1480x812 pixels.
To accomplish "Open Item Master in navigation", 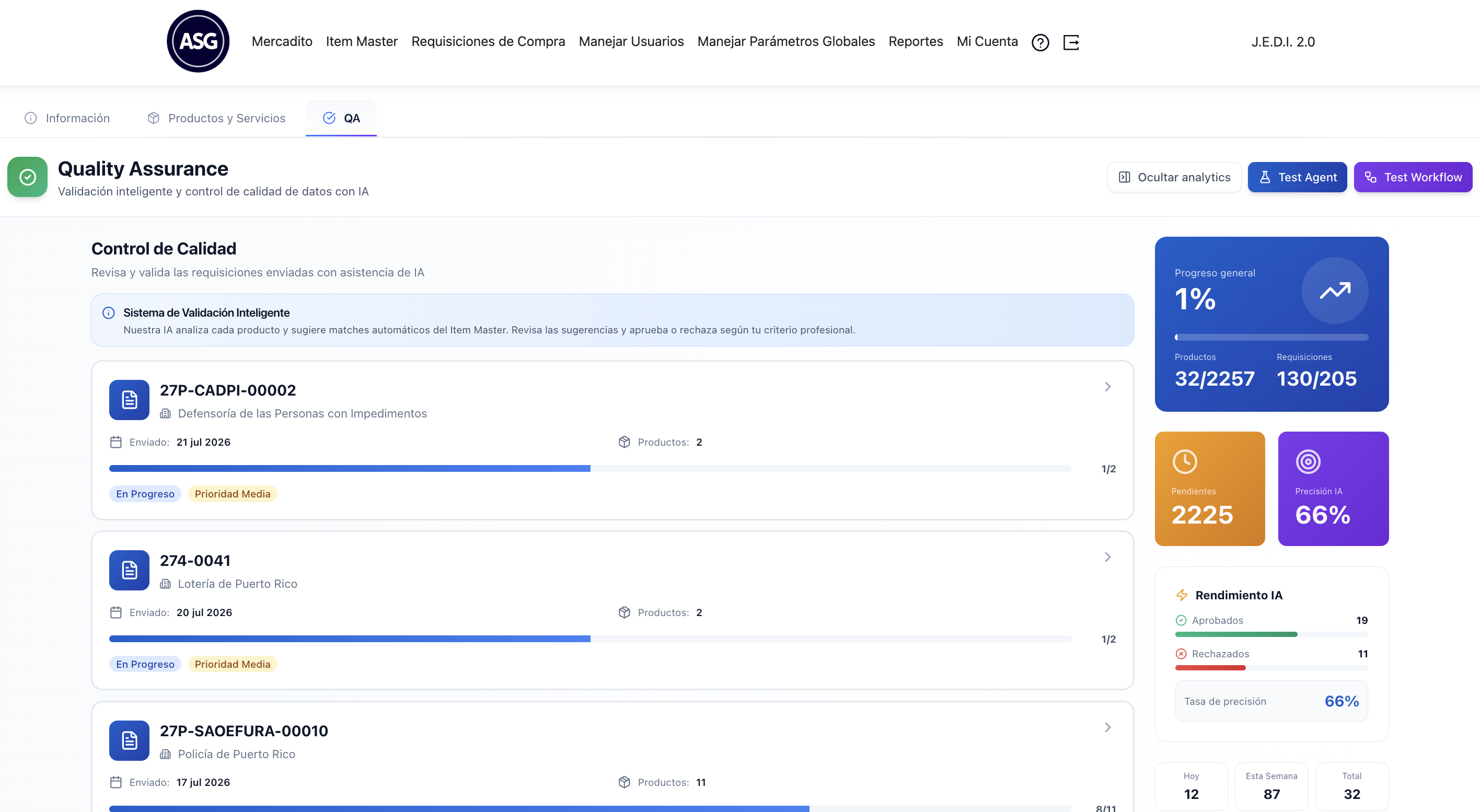I will click(362, 41).
